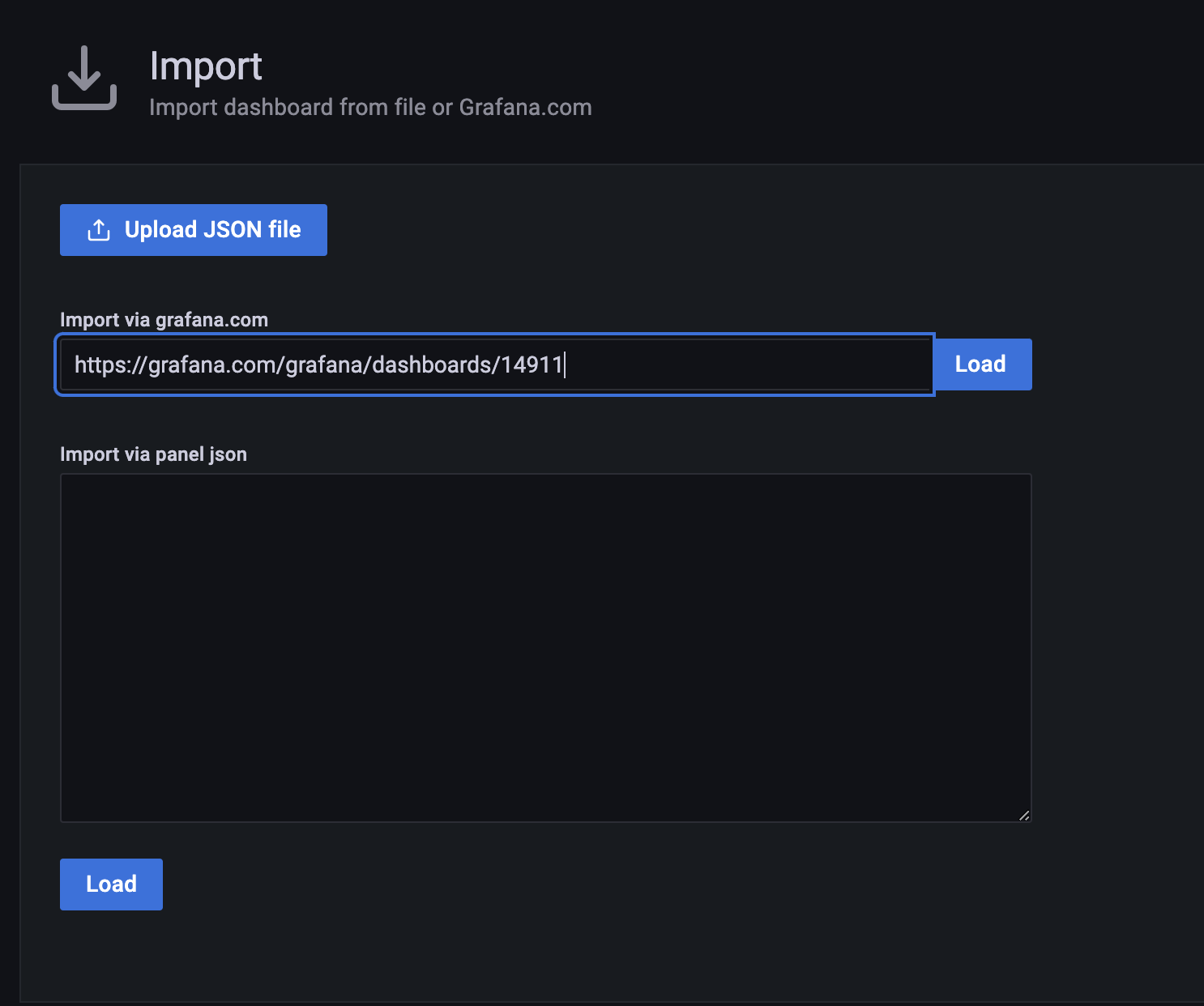Click the empty space right of the URL text
Image resolution: width=1204 pixels, height=1006 pixels.
(x=745, y=364)
